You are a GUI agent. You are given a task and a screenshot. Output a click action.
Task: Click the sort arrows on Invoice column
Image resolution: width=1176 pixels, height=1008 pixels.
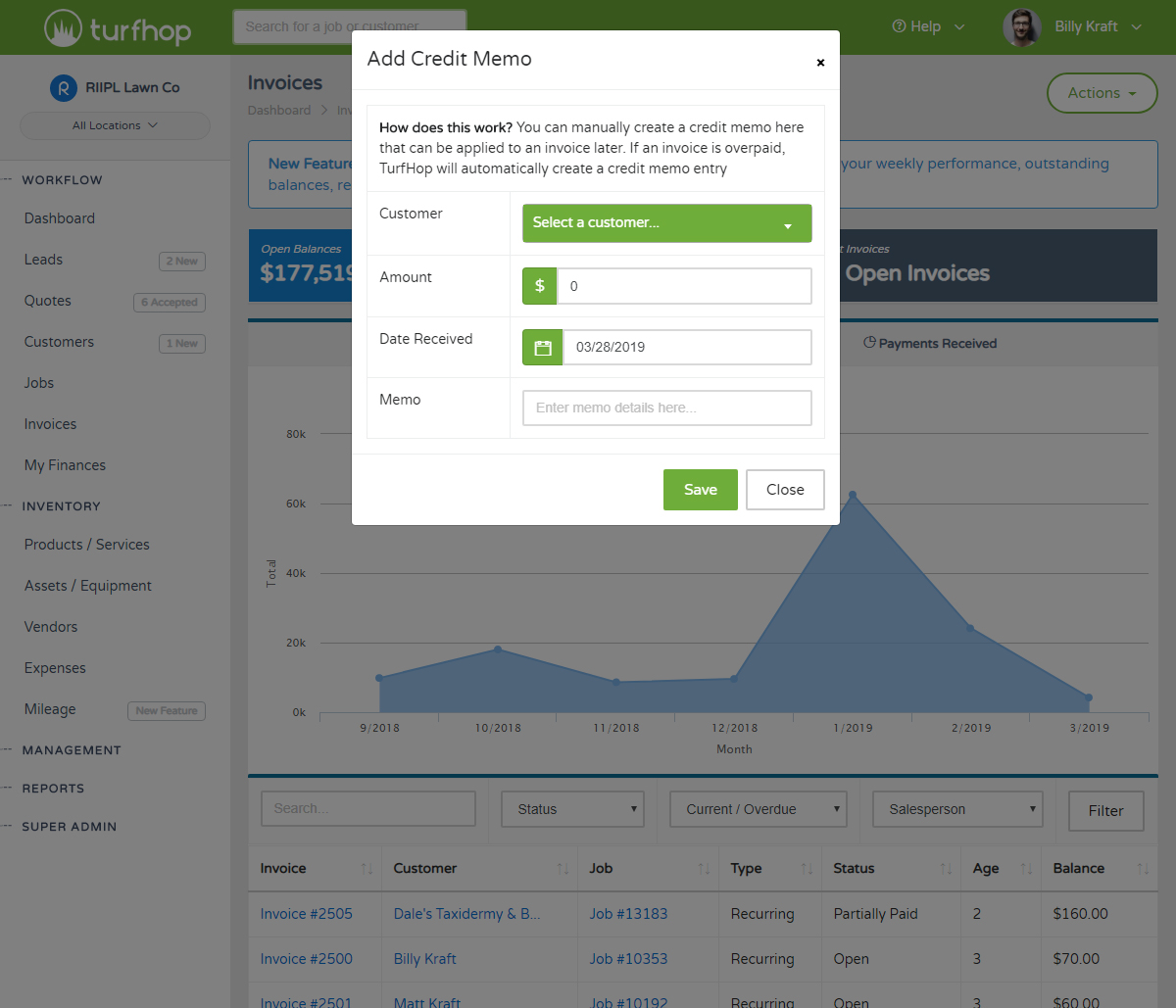(367, 869)
